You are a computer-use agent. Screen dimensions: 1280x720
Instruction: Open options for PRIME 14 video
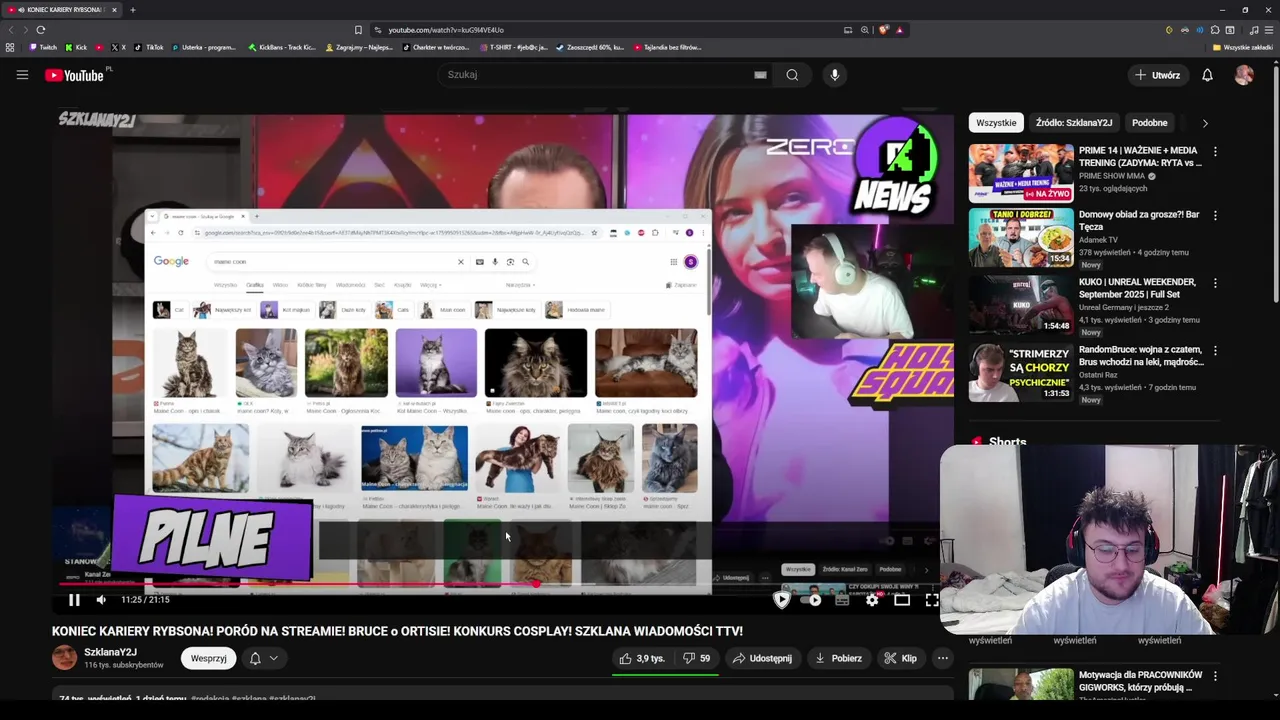click(x=1215, y=151)
